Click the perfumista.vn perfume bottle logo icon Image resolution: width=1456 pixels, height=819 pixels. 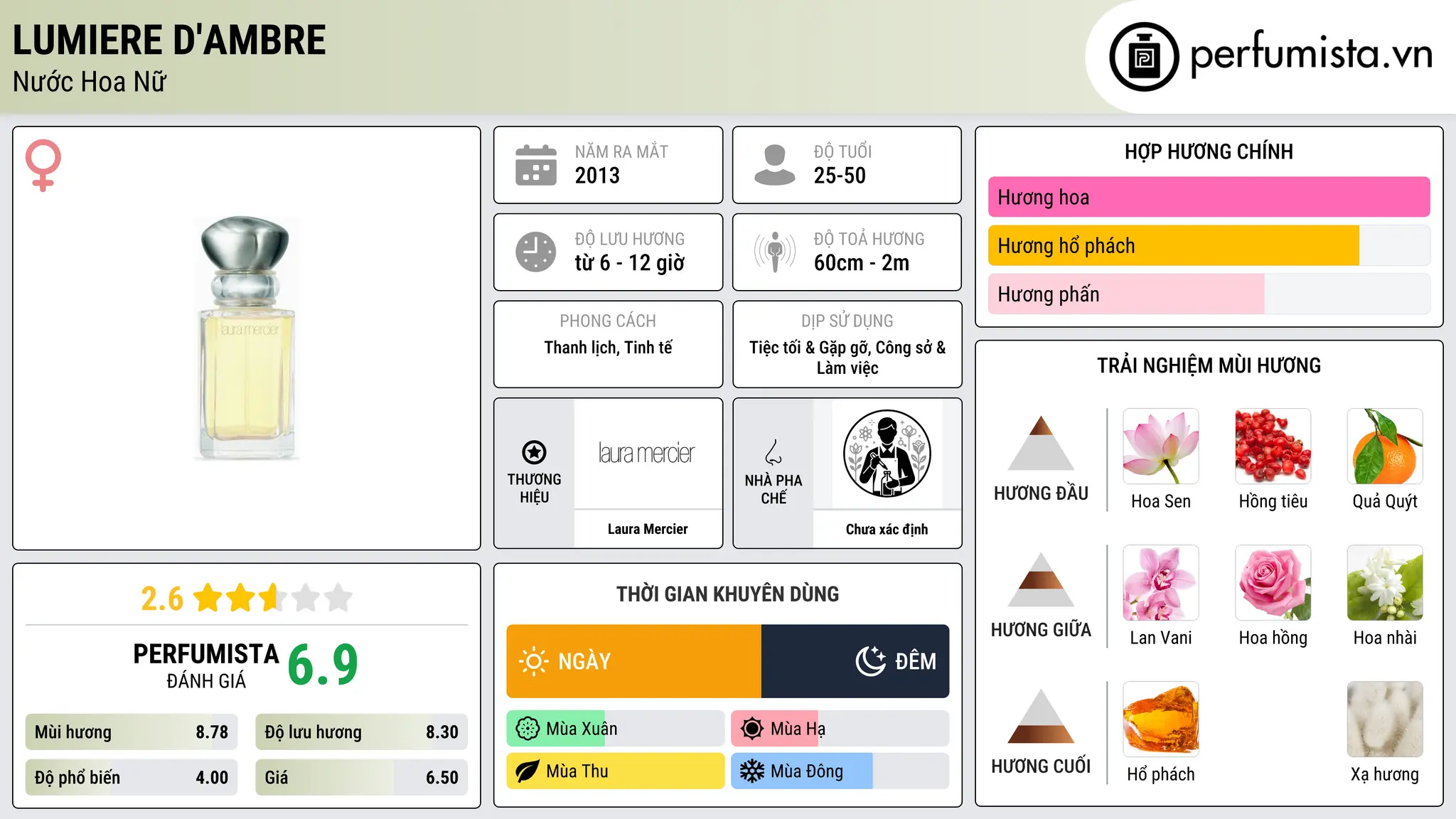[x=1144, y=57]
